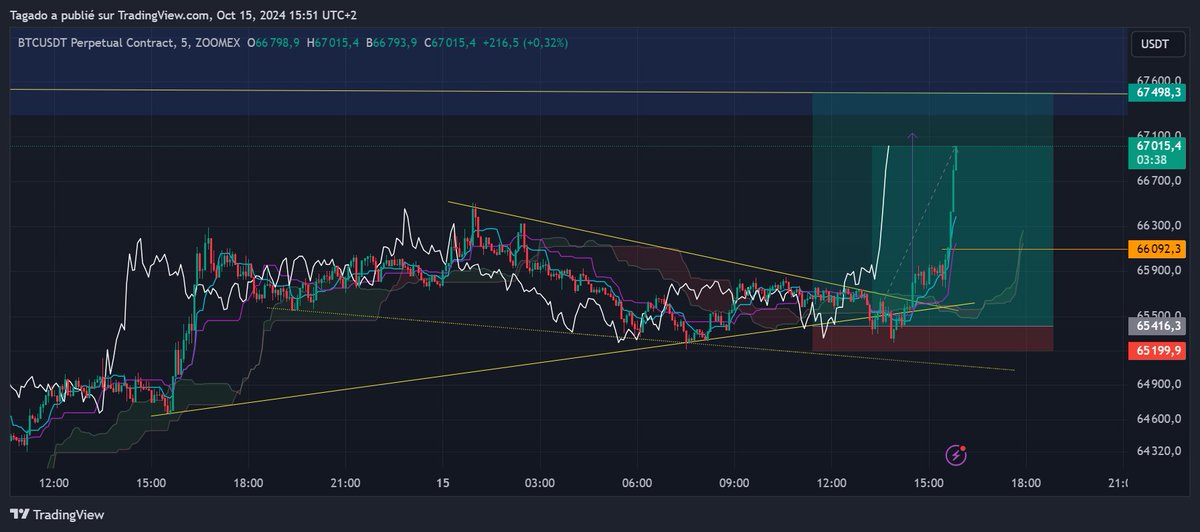
Task: Select the close value C67015,4
Action: pyautogui.click(x=450, y=42)
